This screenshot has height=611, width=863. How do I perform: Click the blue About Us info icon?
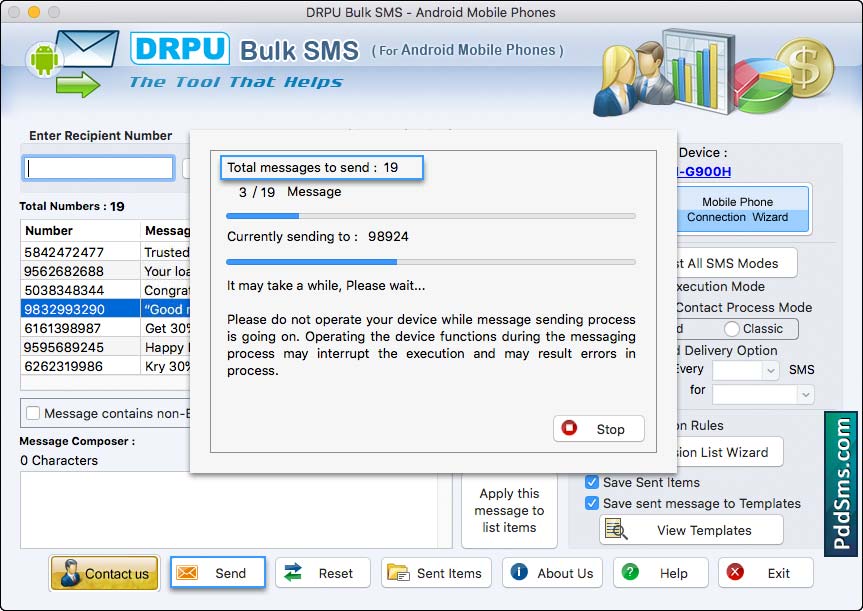click(x=519, y=572)
